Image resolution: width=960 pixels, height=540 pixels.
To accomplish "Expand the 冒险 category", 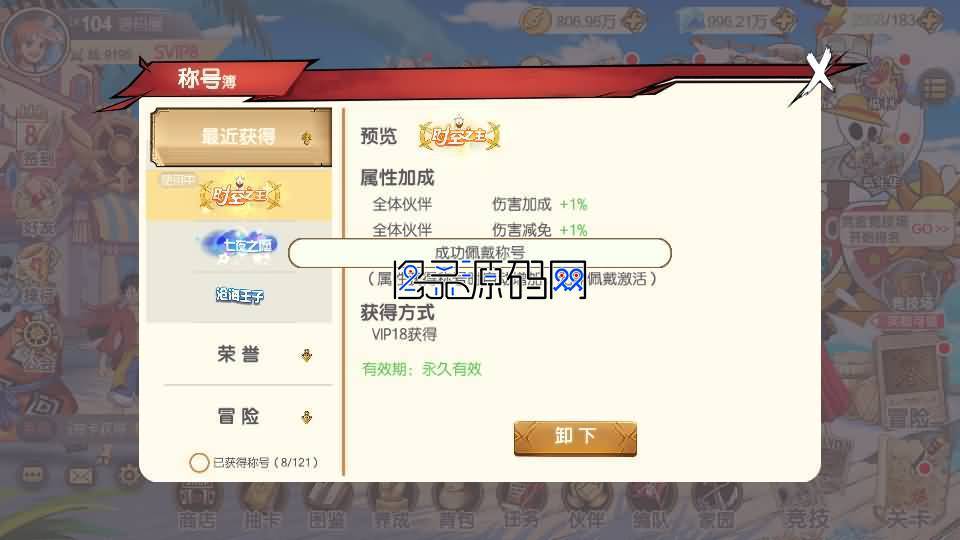I will coord(241,417).
